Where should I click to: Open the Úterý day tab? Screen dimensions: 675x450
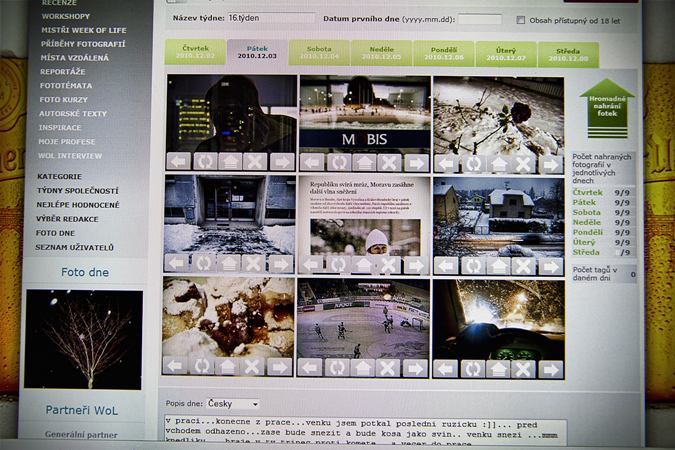pyautogui.click(x=506, y=54)
